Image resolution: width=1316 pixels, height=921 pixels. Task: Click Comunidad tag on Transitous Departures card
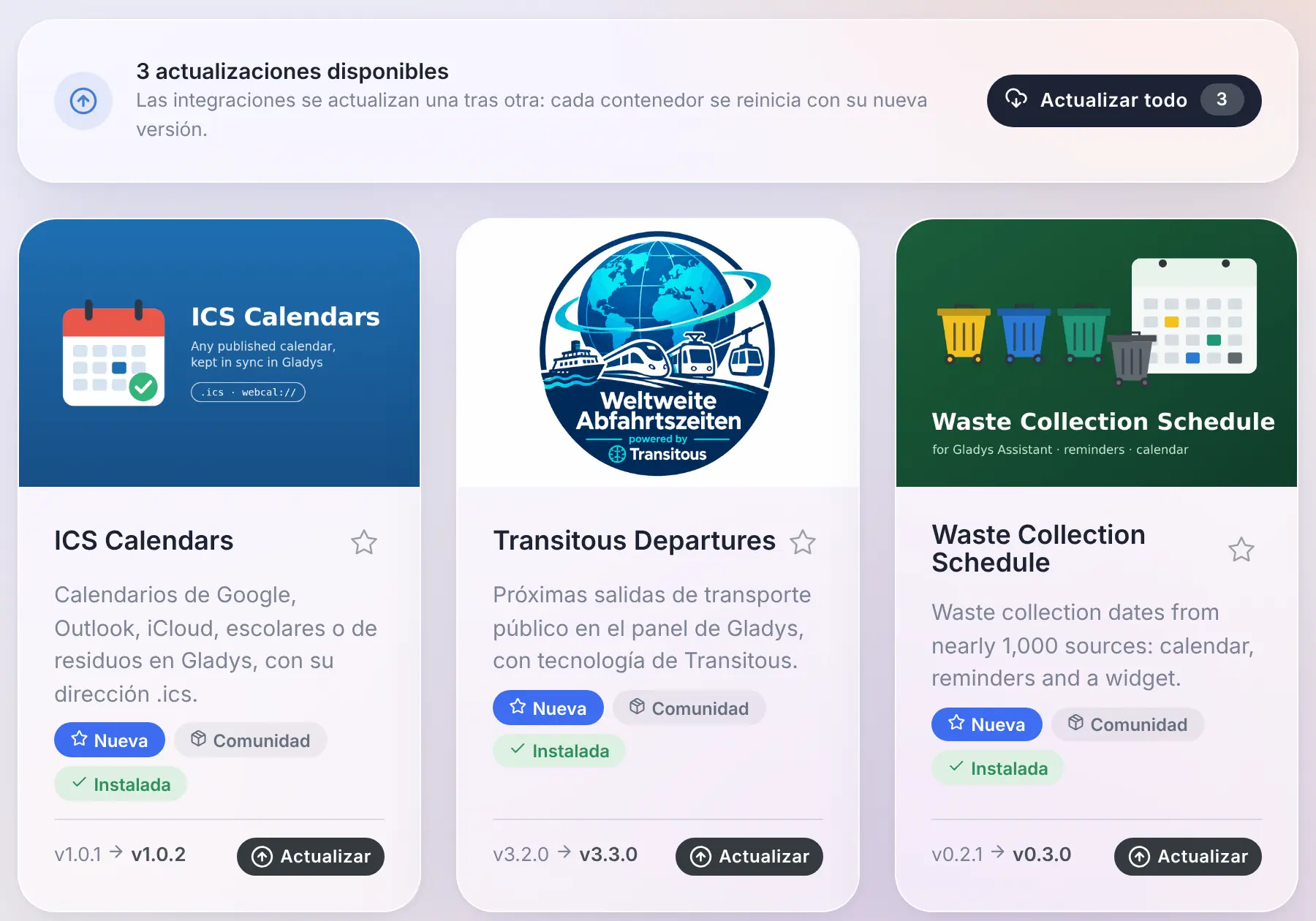(689, 708)
